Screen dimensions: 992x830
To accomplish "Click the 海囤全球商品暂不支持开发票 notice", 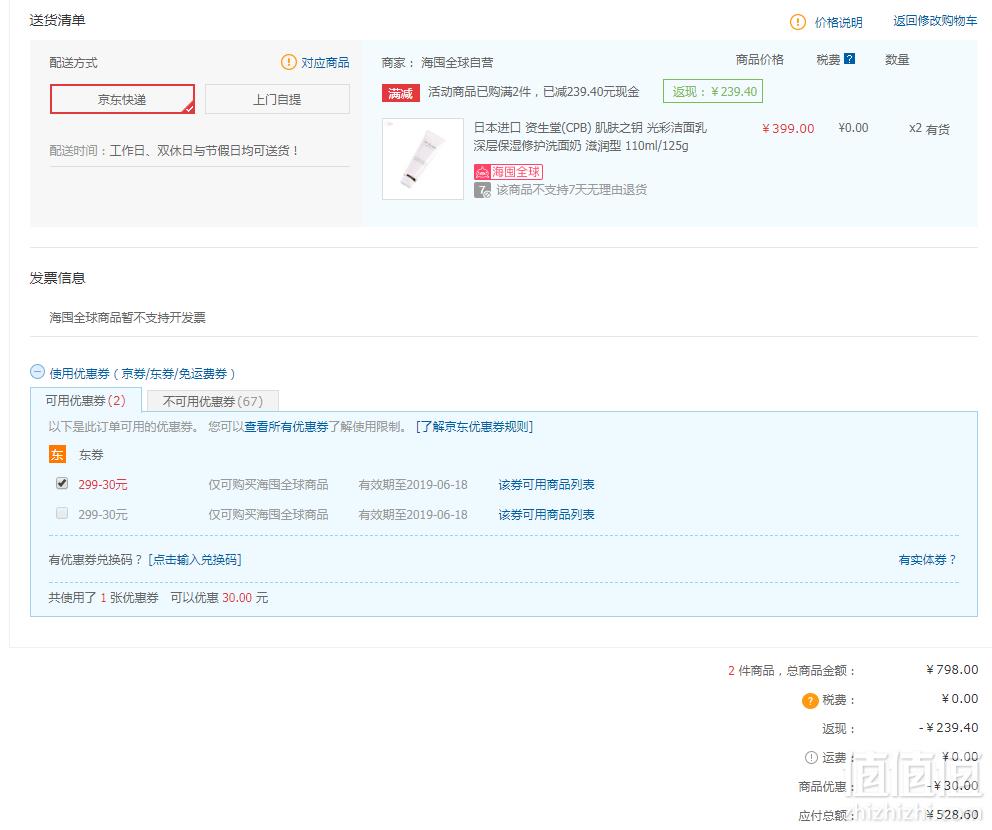I will pos(127,317).
